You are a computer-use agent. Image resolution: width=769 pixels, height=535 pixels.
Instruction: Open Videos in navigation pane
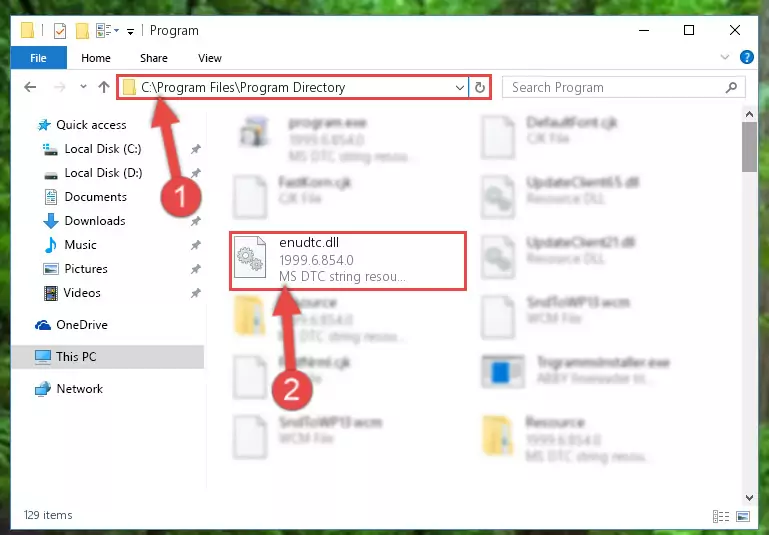(x=82, y=293)
